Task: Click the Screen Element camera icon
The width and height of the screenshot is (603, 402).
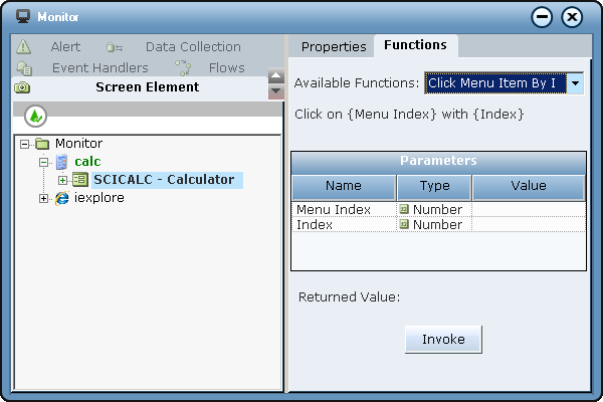Action: click(22, 88)
